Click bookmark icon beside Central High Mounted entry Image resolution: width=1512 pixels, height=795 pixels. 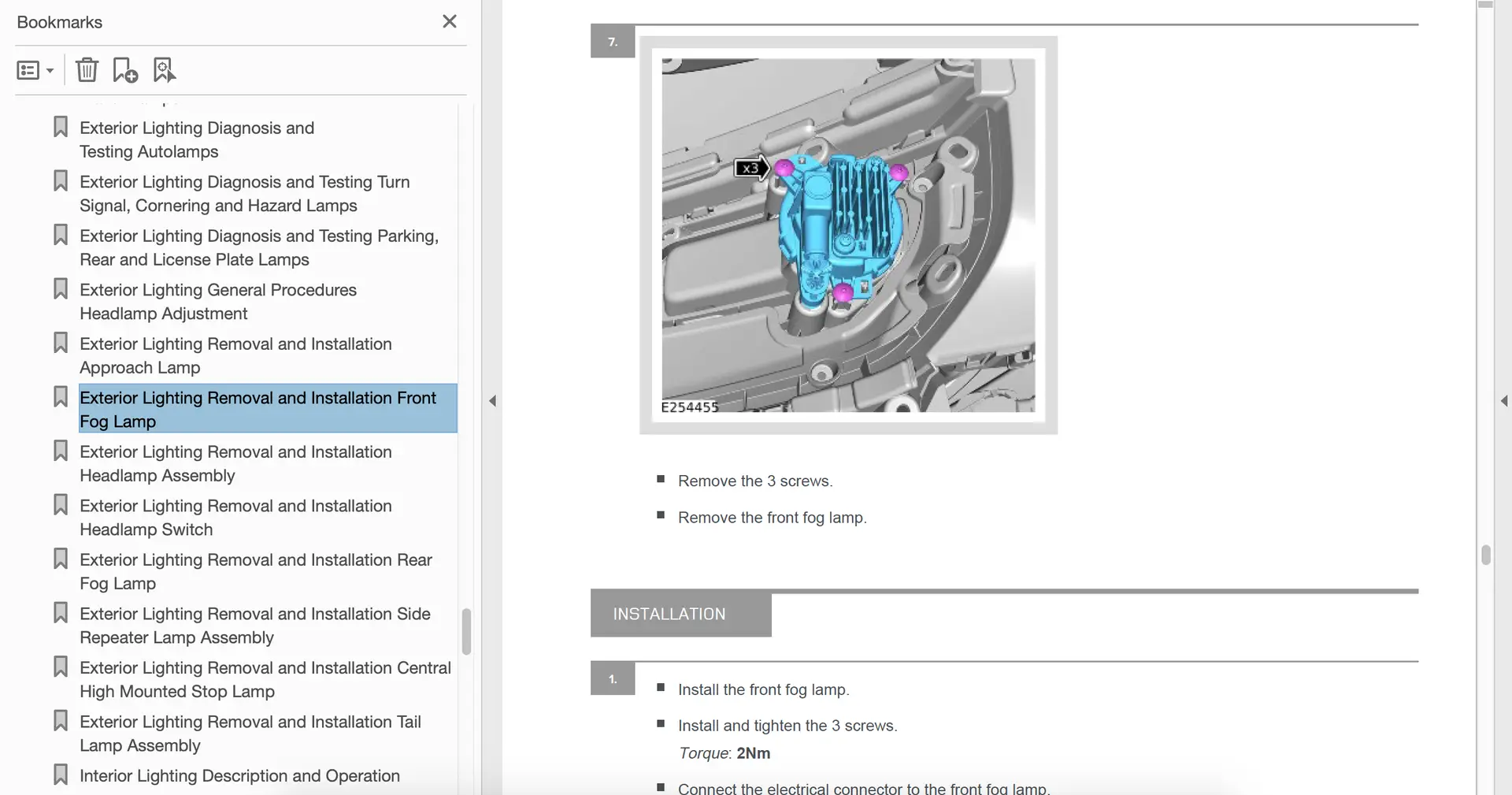[61, 667]
